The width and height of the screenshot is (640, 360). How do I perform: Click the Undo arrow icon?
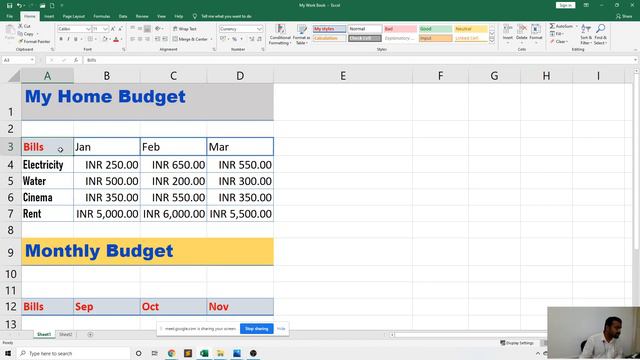(x=19, y=5)
